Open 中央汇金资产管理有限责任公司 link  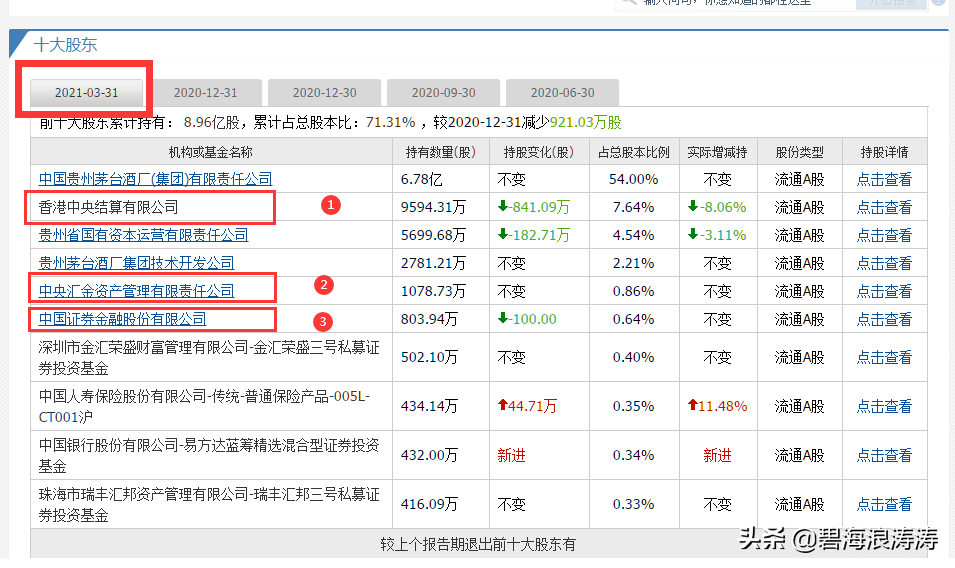point(136,291)
